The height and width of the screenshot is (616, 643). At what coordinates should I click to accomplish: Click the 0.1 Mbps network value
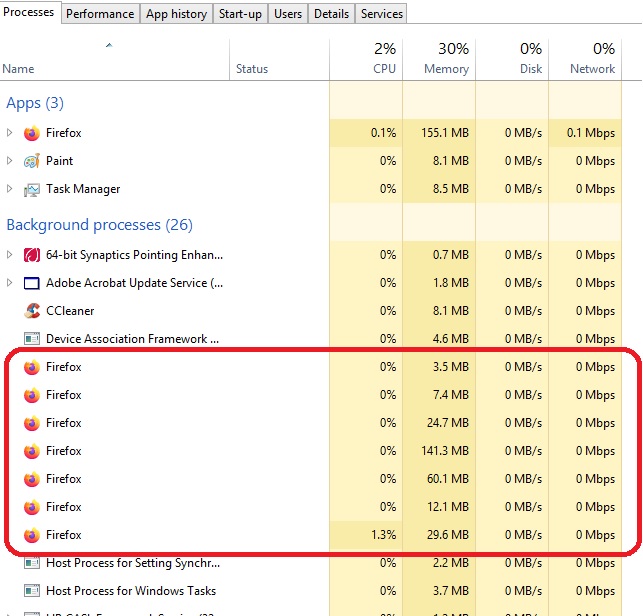click(x=591, y=133)
